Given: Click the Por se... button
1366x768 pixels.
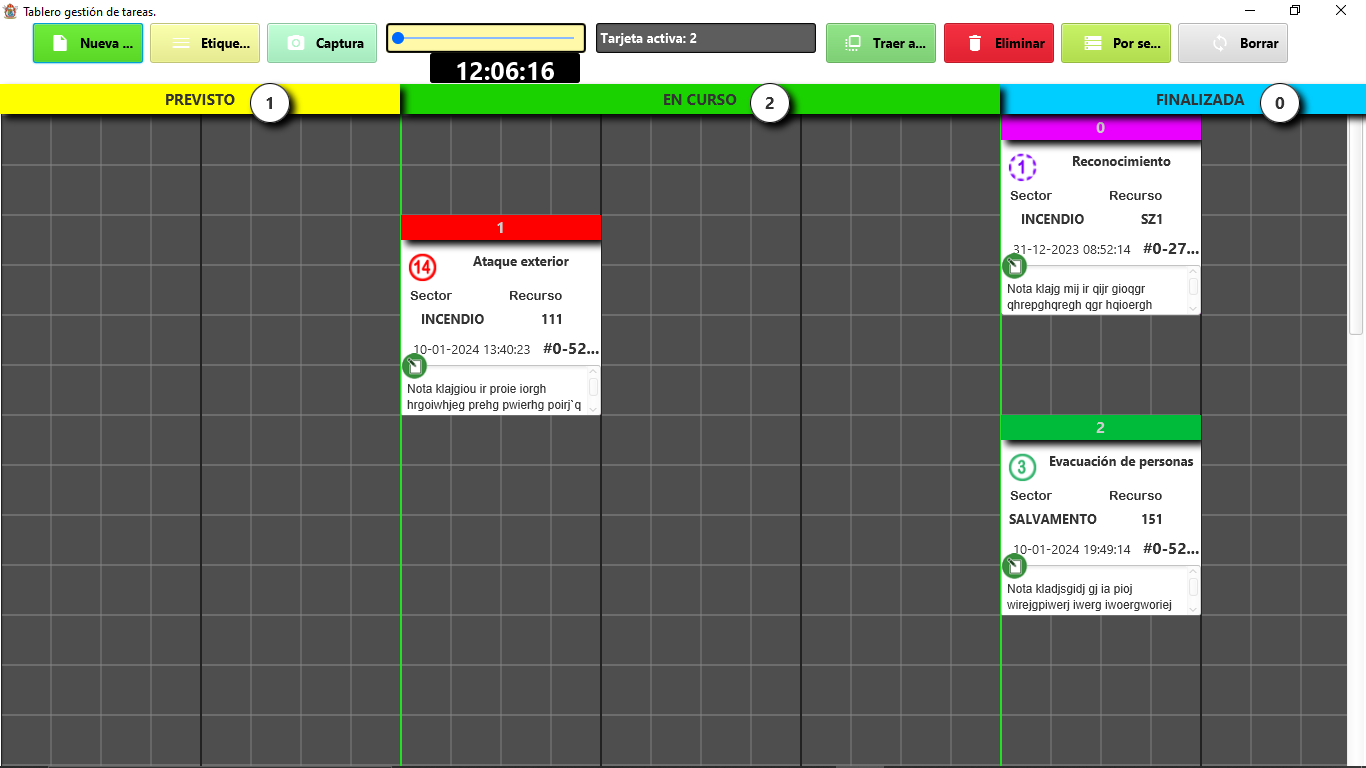Looking at the screenshot, I should click(x=1116, y=43).
